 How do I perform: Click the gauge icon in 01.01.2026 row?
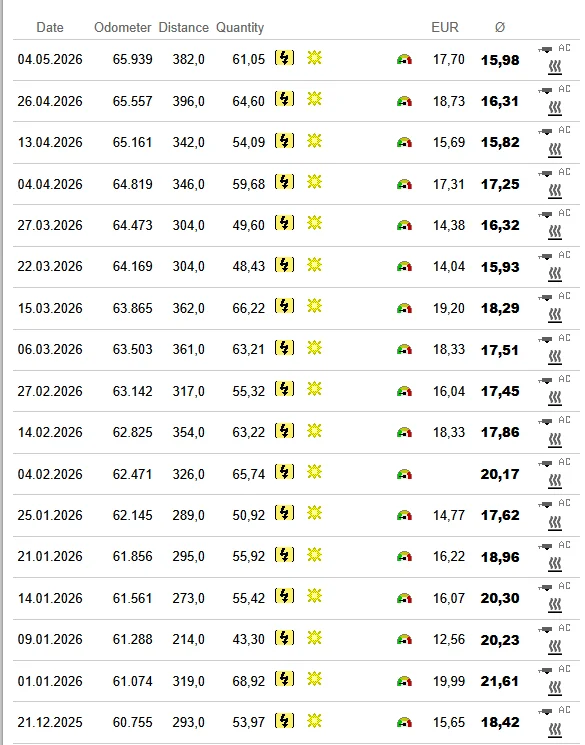404,681
